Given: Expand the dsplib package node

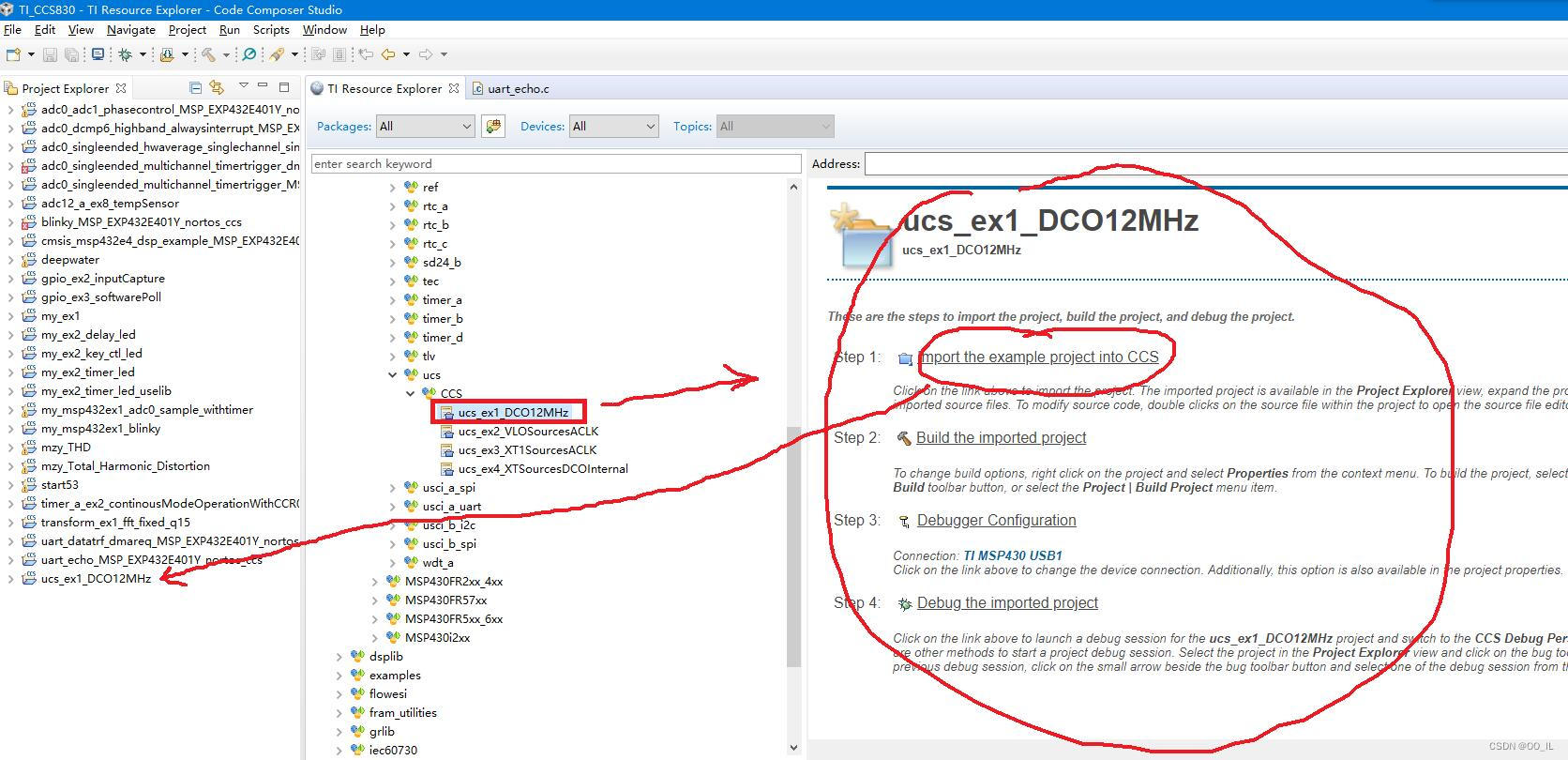Looking at the screenshot, I should (x=339, y=656).
